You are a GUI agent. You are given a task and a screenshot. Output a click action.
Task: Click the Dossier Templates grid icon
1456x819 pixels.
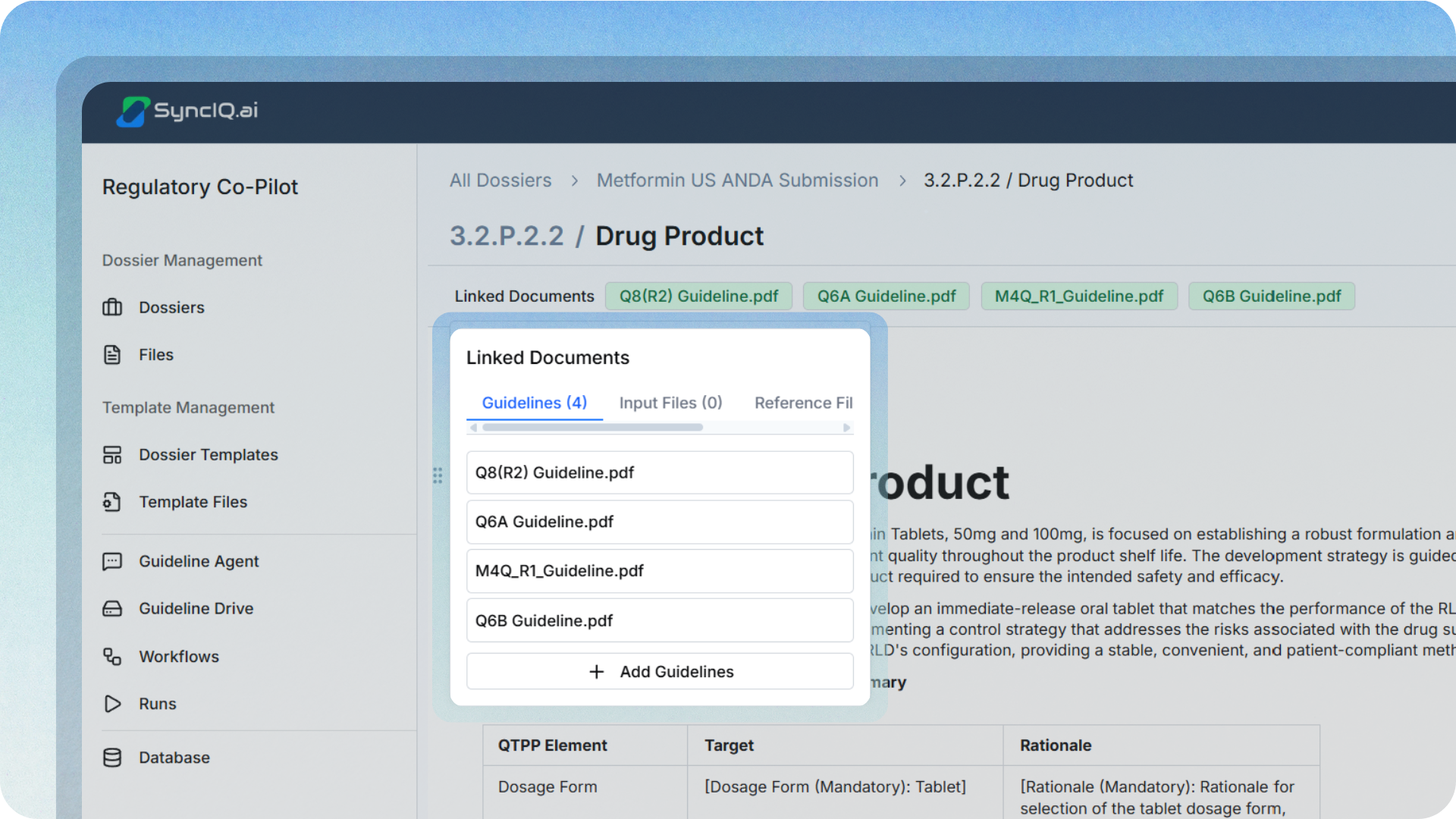pos(112,454)
